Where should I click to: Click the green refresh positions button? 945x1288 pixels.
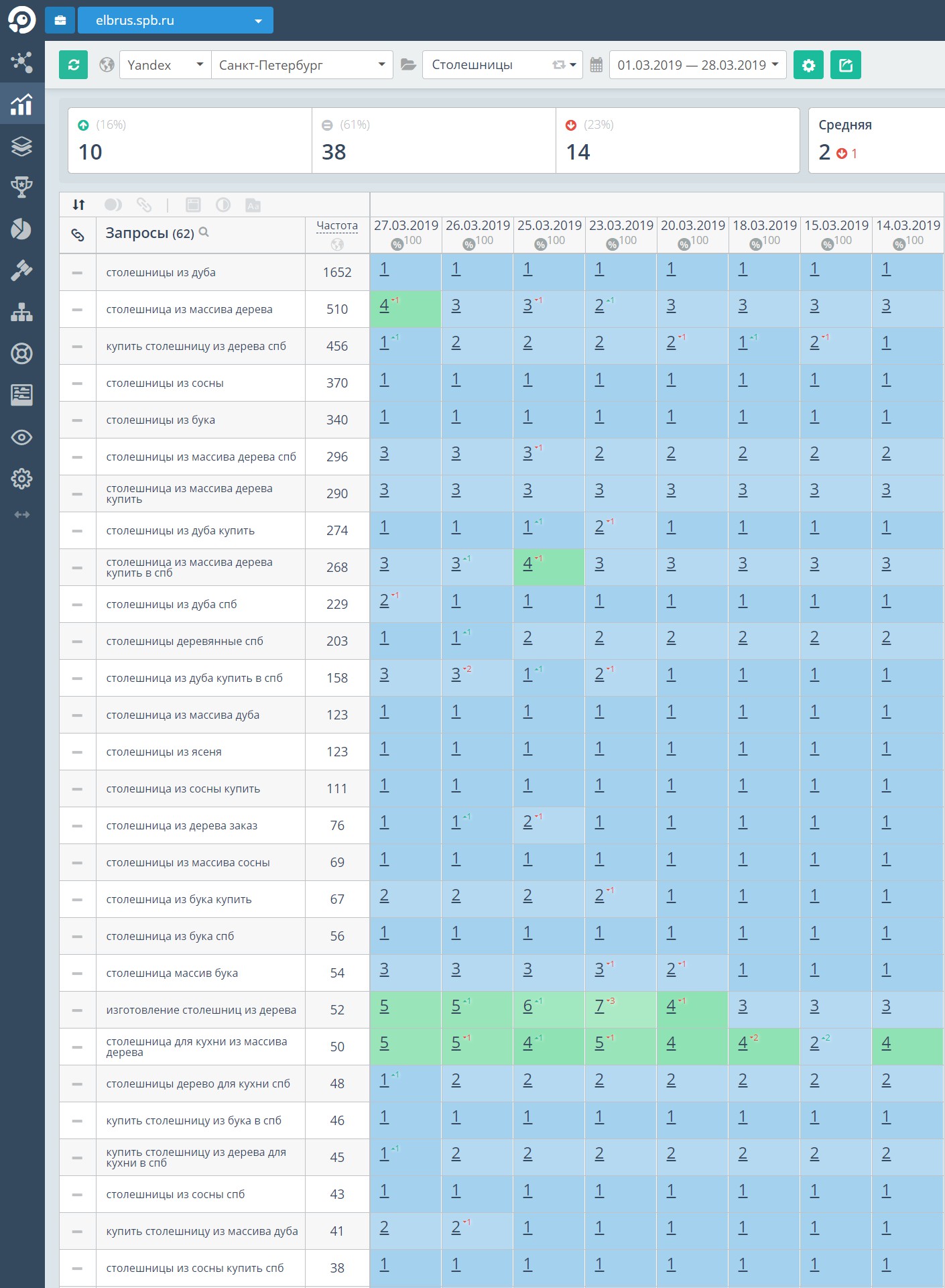point(73,65)
